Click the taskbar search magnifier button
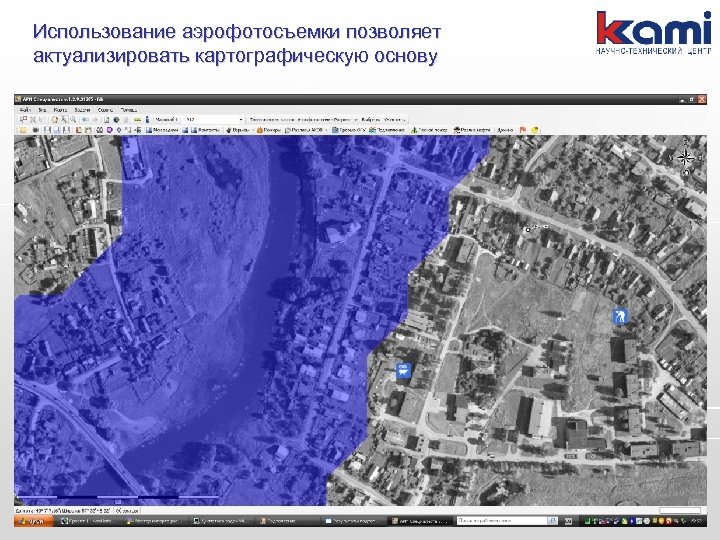The height and width of the screenshot is (540, 720). coord(552,521)
